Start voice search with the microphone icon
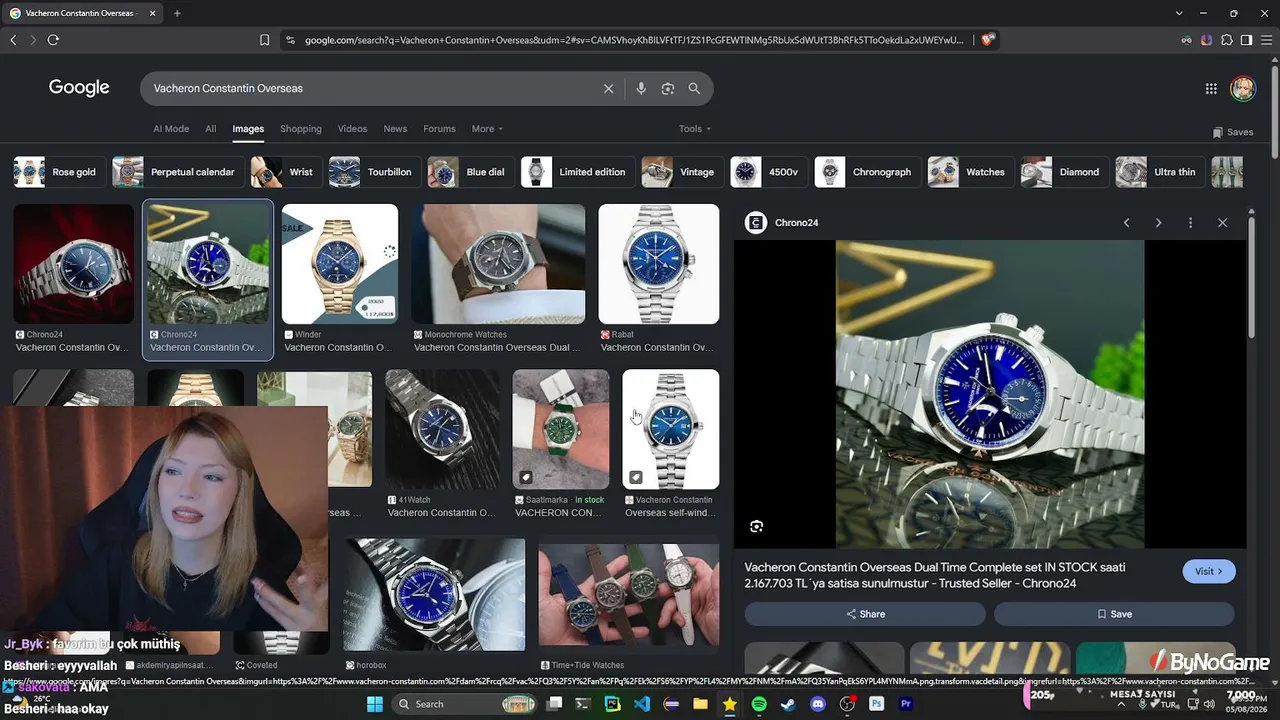 click(641, 89)
